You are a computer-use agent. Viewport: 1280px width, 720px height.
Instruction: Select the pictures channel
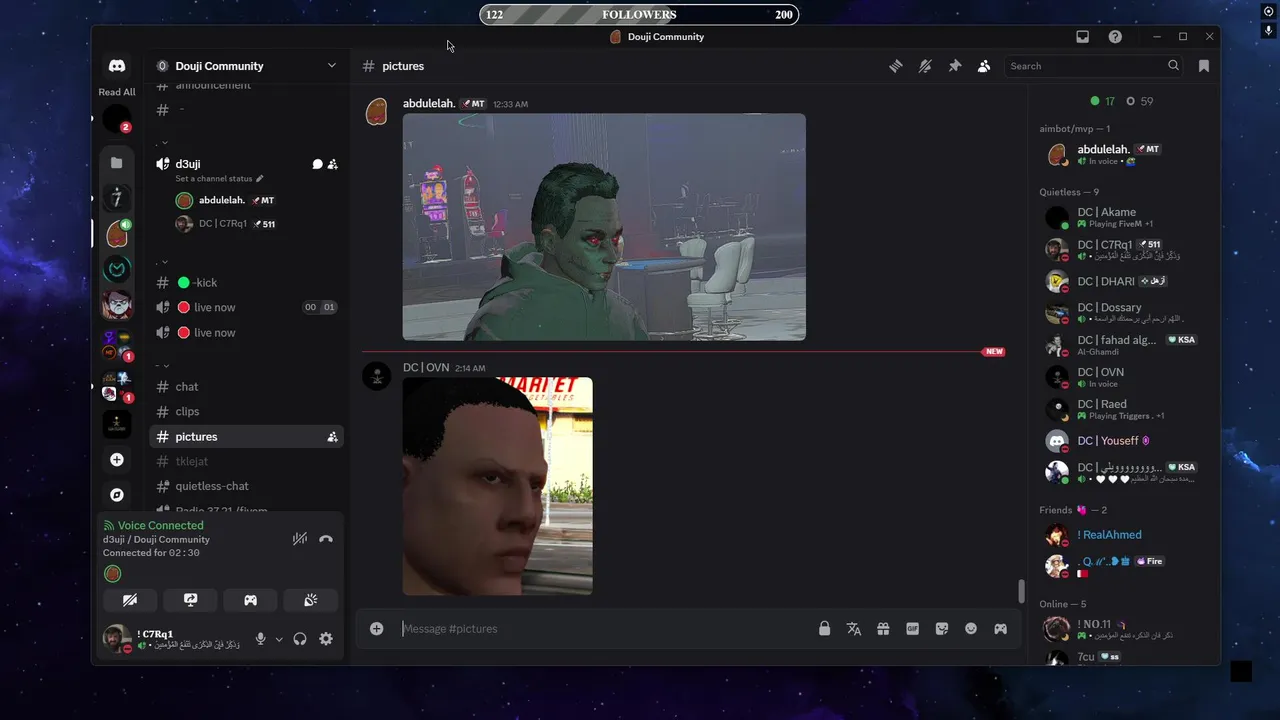point(246,436)
